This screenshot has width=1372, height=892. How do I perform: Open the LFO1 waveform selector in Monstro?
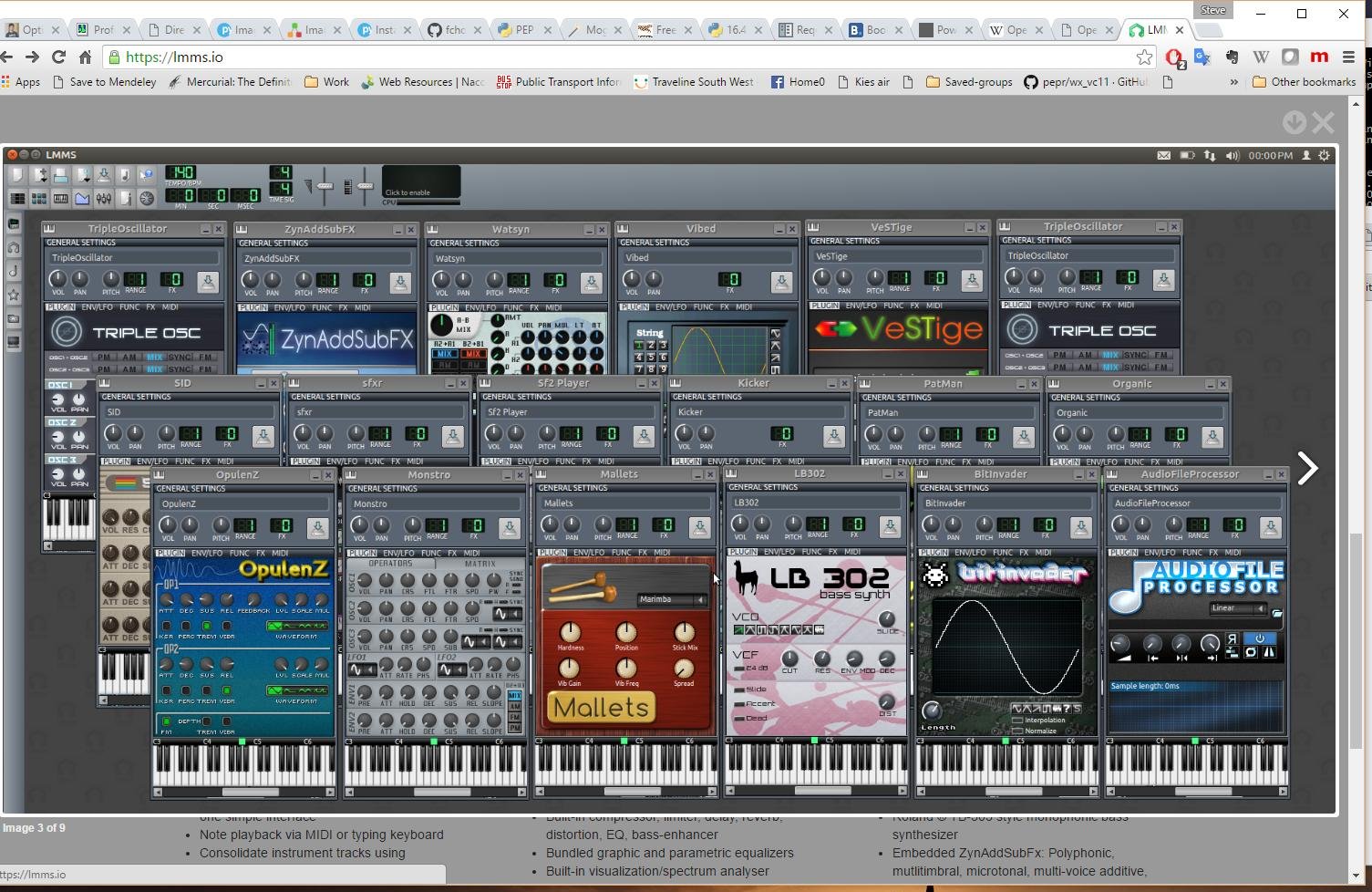[x=362, y=670]
